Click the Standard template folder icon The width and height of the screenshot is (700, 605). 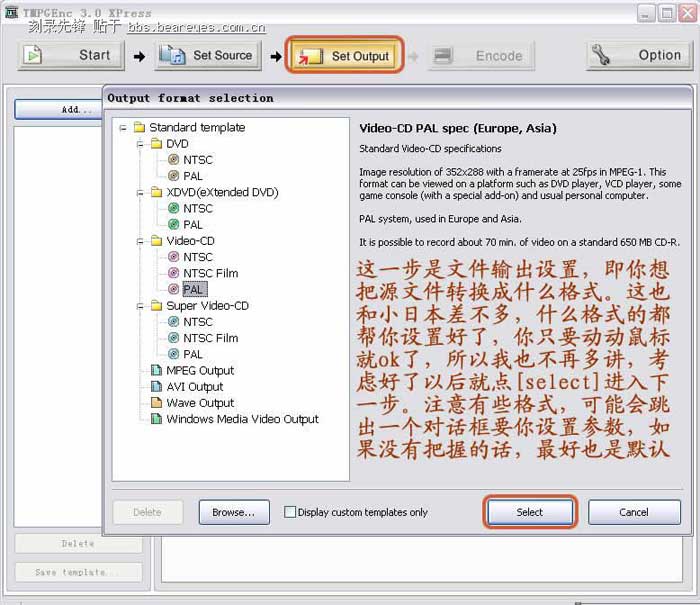(x=140, y=128)
